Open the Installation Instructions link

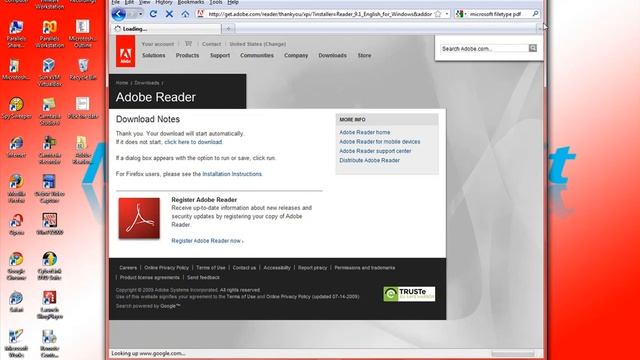pos(232,174)
